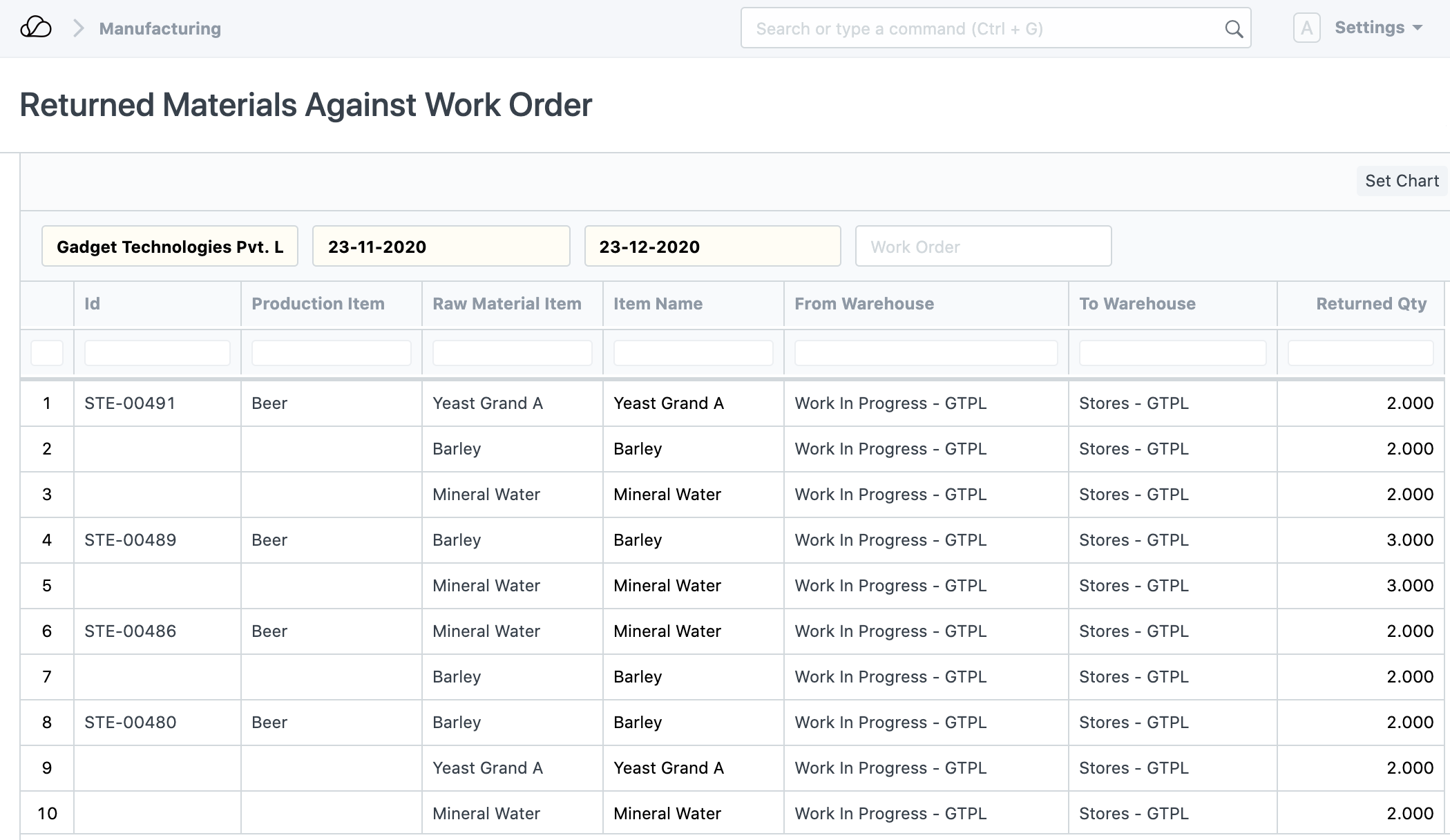Open the to-date picker 23-12-2020

(712, 247)
